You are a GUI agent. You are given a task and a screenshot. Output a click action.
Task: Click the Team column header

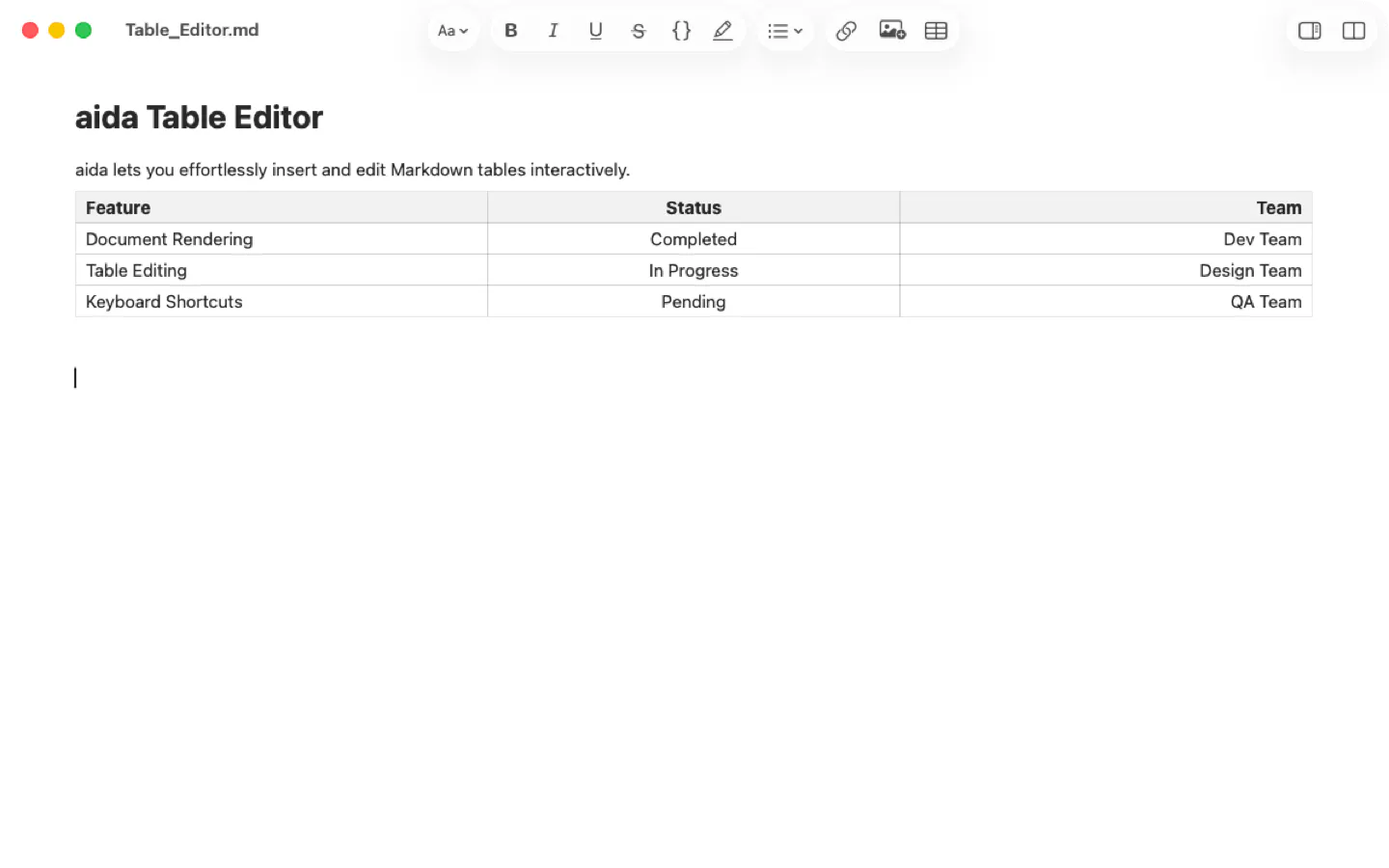tap(1105, 207)
